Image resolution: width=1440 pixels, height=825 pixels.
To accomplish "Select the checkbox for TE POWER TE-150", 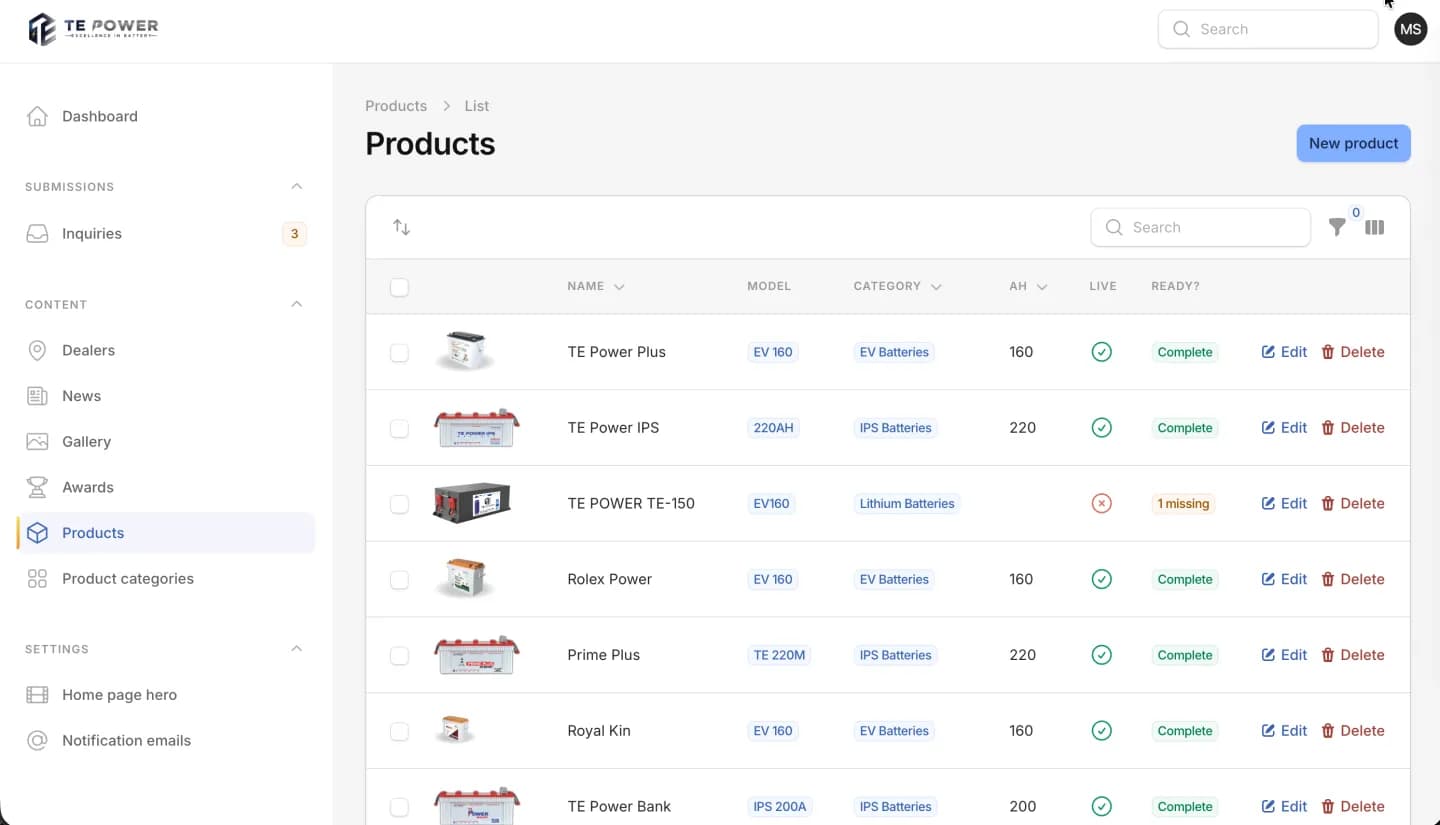I will 399,503.
